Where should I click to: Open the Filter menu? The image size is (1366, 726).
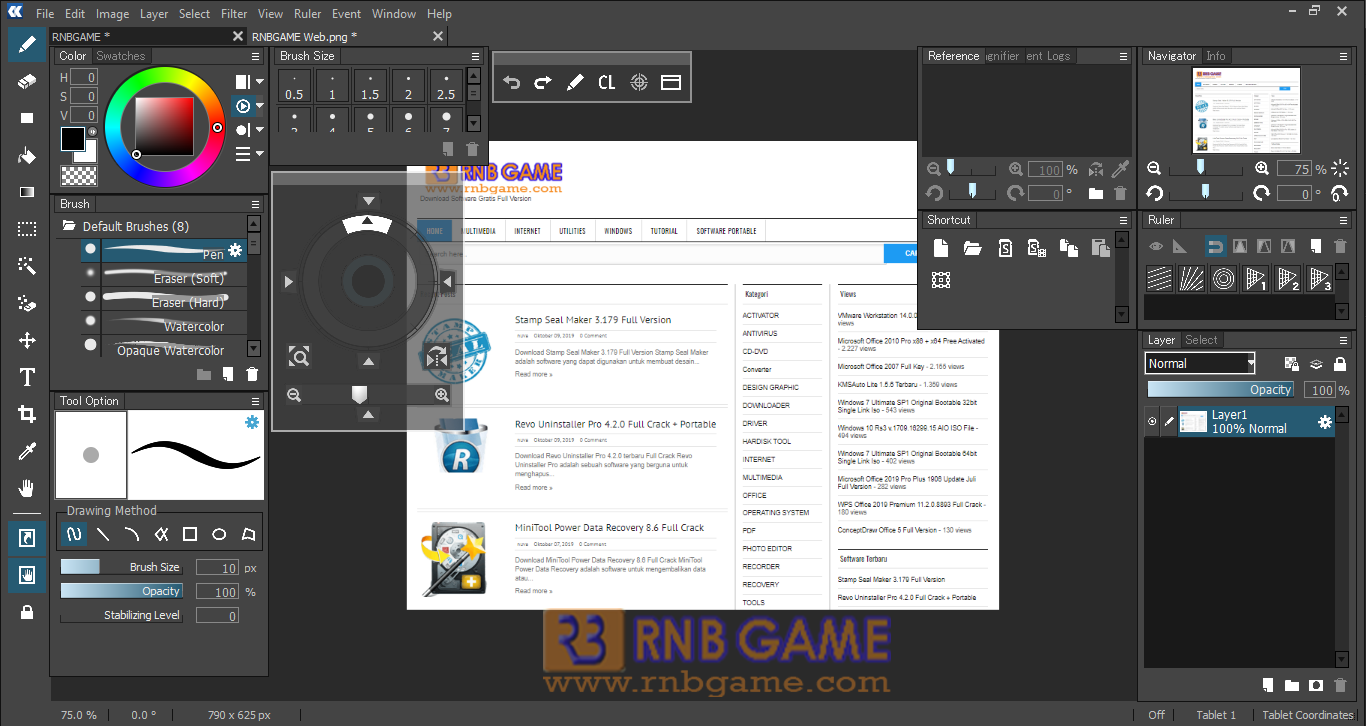(234, 14)
